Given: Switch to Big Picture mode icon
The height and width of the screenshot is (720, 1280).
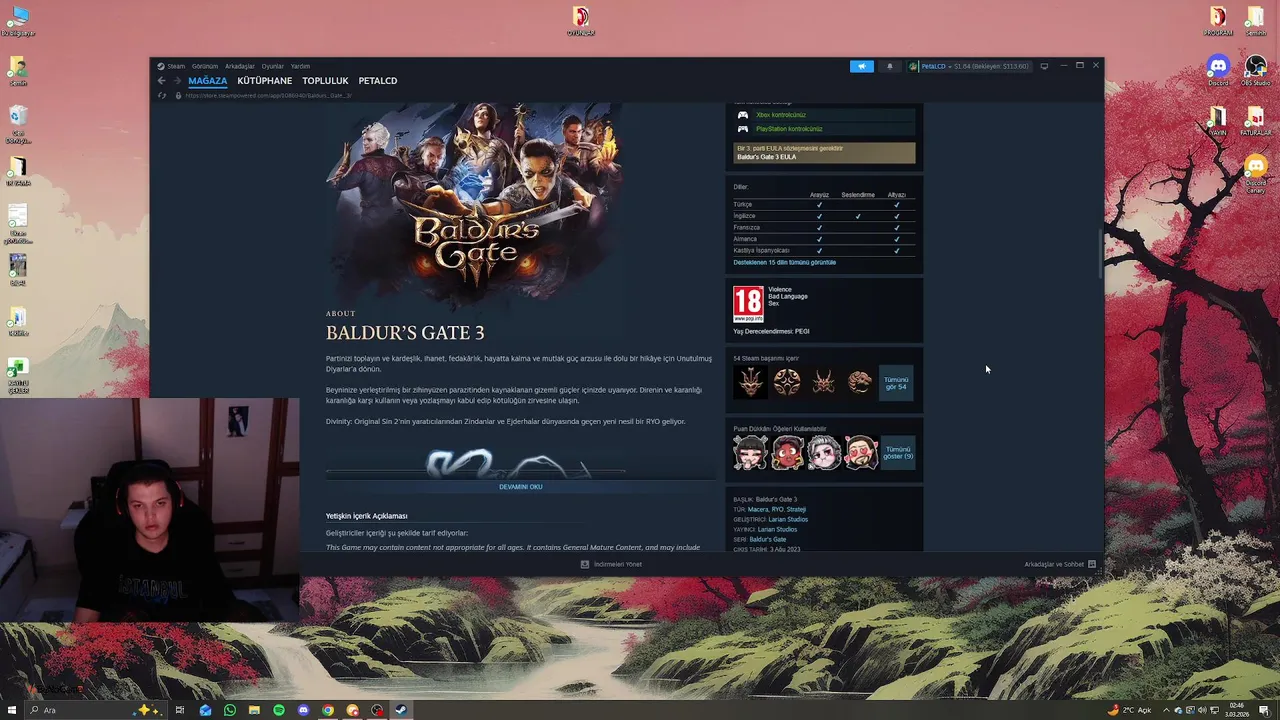Looking at the screenshot, I should (1044, 66).
